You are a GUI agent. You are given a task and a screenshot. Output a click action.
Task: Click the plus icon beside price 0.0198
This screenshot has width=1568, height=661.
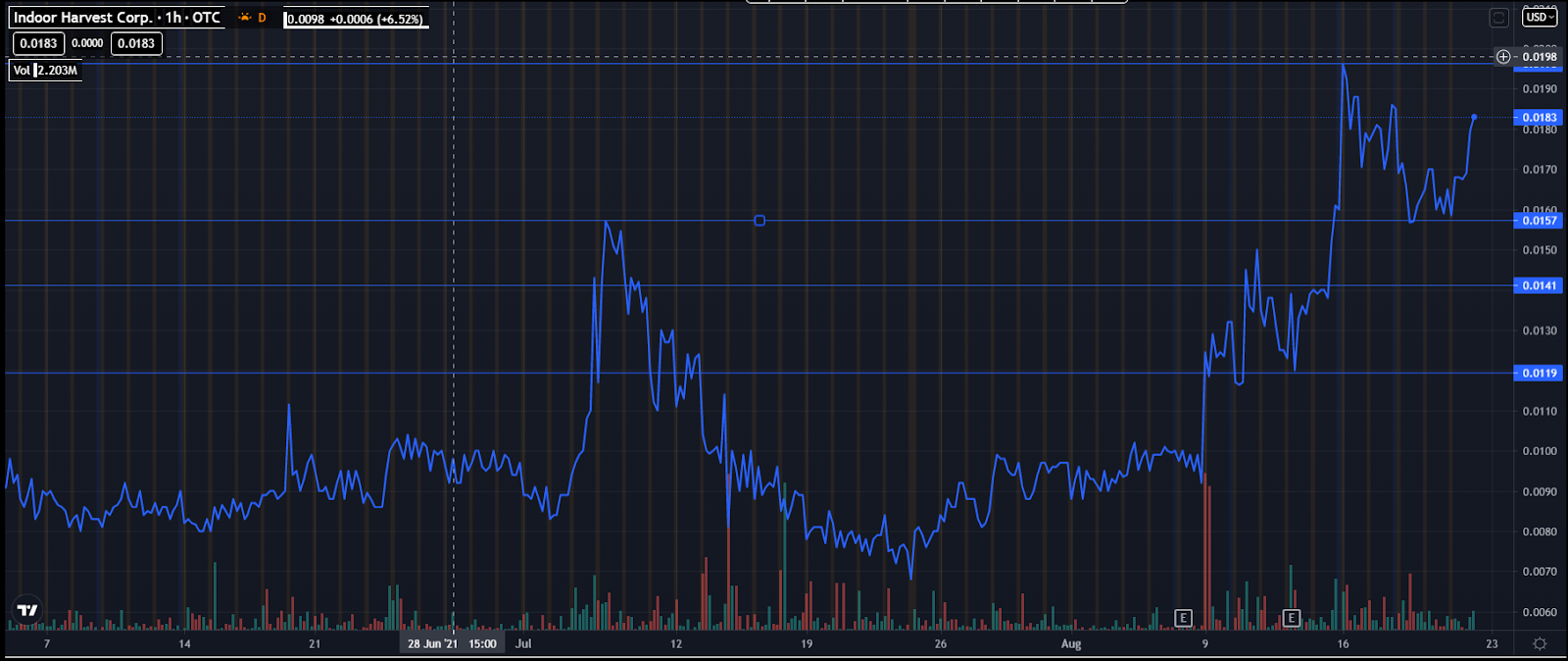(x=1503, y=57)
